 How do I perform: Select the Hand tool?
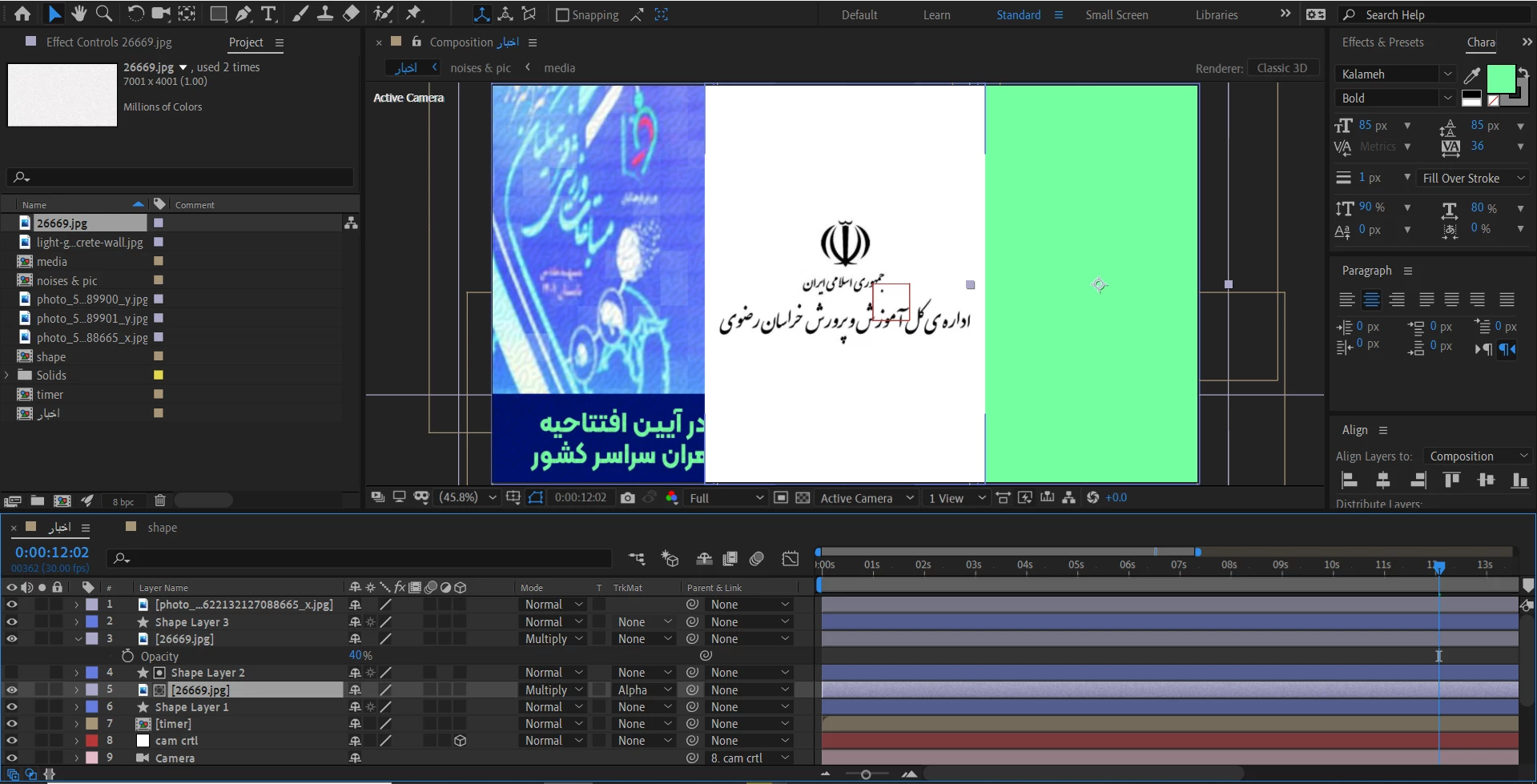(x=78, y=14)
